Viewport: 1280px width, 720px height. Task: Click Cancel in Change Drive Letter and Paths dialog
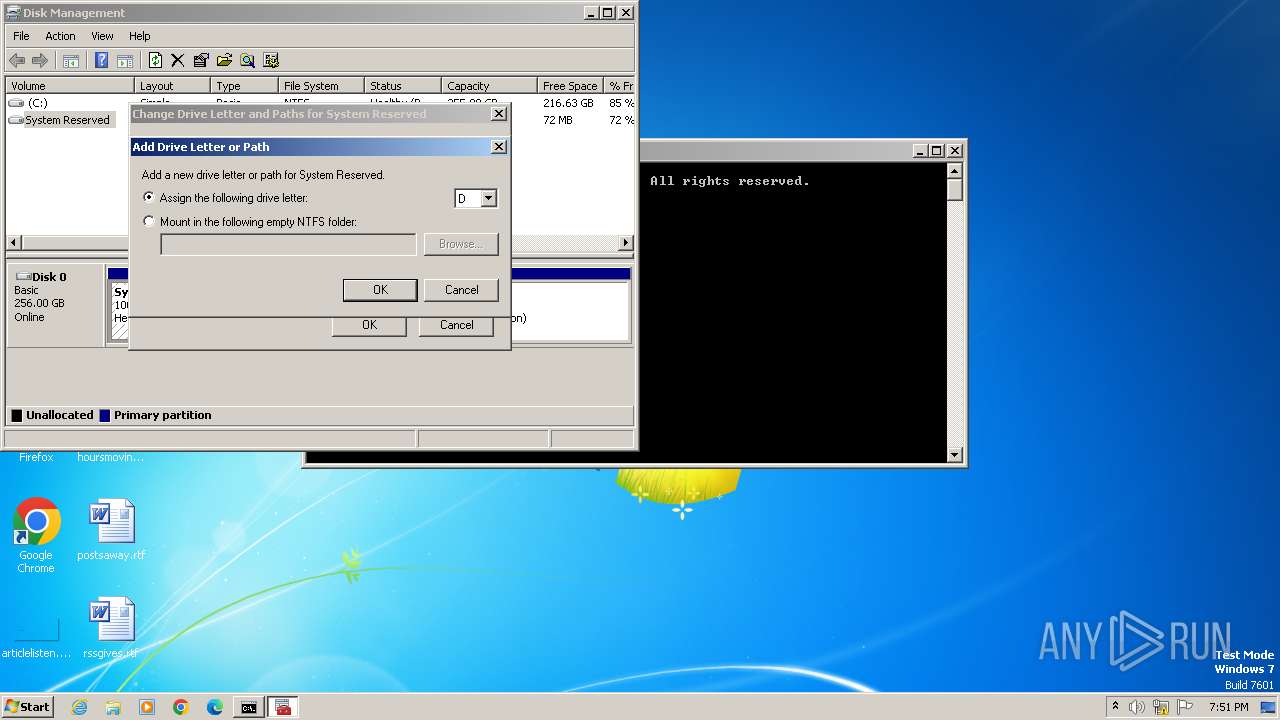point(456,325)
